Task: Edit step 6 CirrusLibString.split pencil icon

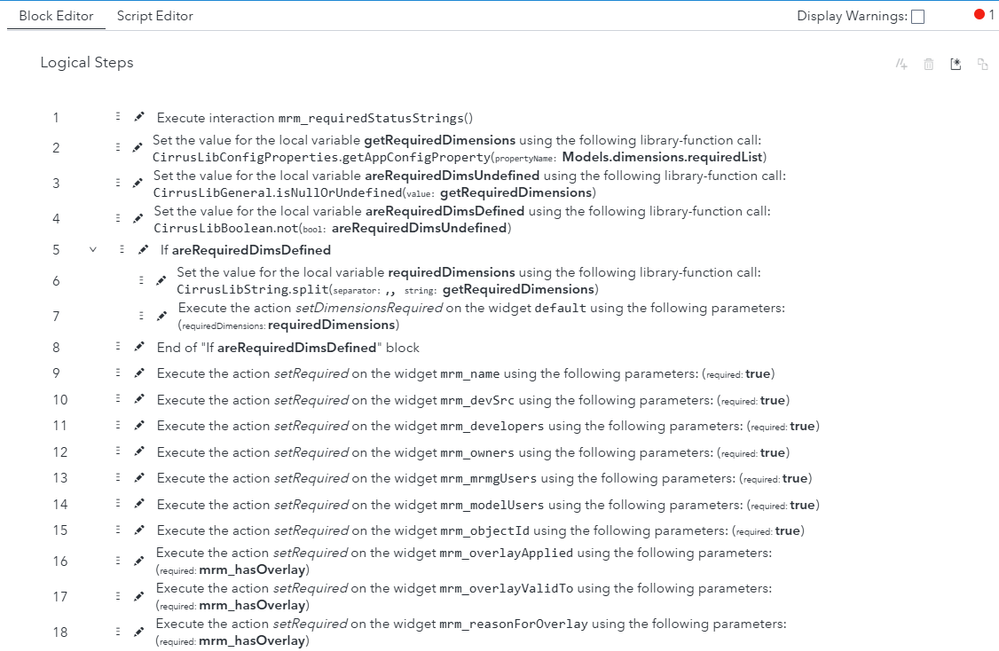Action: [x=161, y=280]
